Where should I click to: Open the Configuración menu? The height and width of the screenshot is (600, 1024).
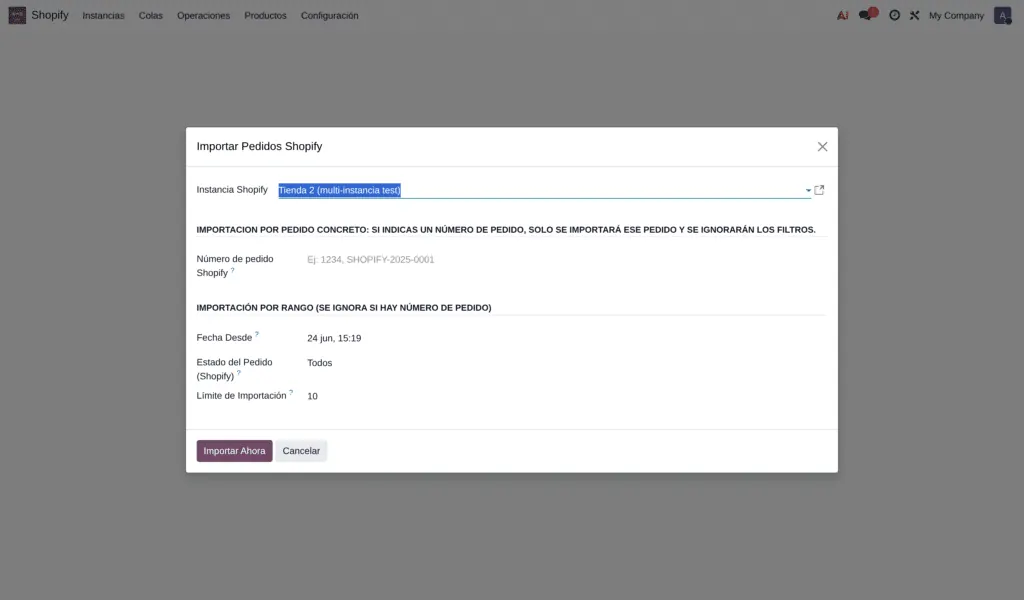click(329, 16)
